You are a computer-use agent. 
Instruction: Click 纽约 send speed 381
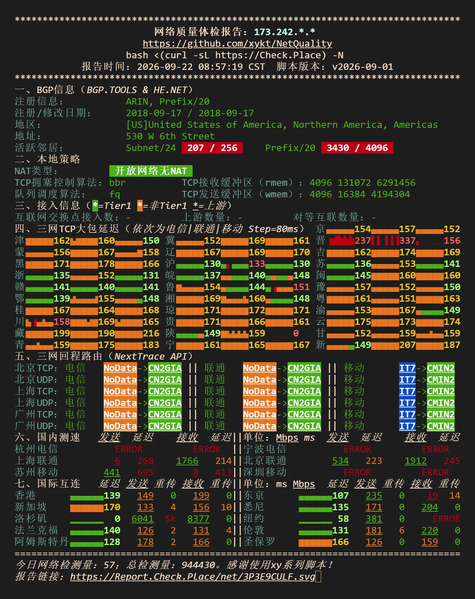pyautogui.click(x=374, y=519)
